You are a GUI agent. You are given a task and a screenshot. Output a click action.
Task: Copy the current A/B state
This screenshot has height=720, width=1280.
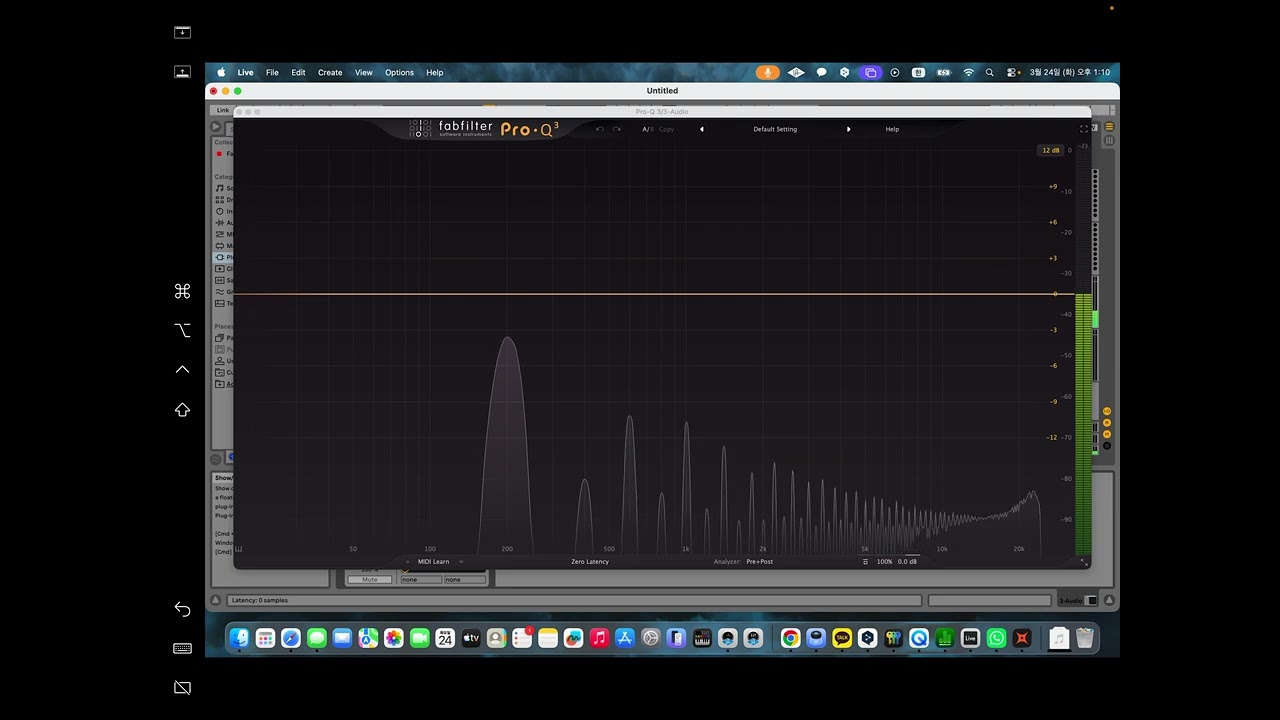(667, 129)
